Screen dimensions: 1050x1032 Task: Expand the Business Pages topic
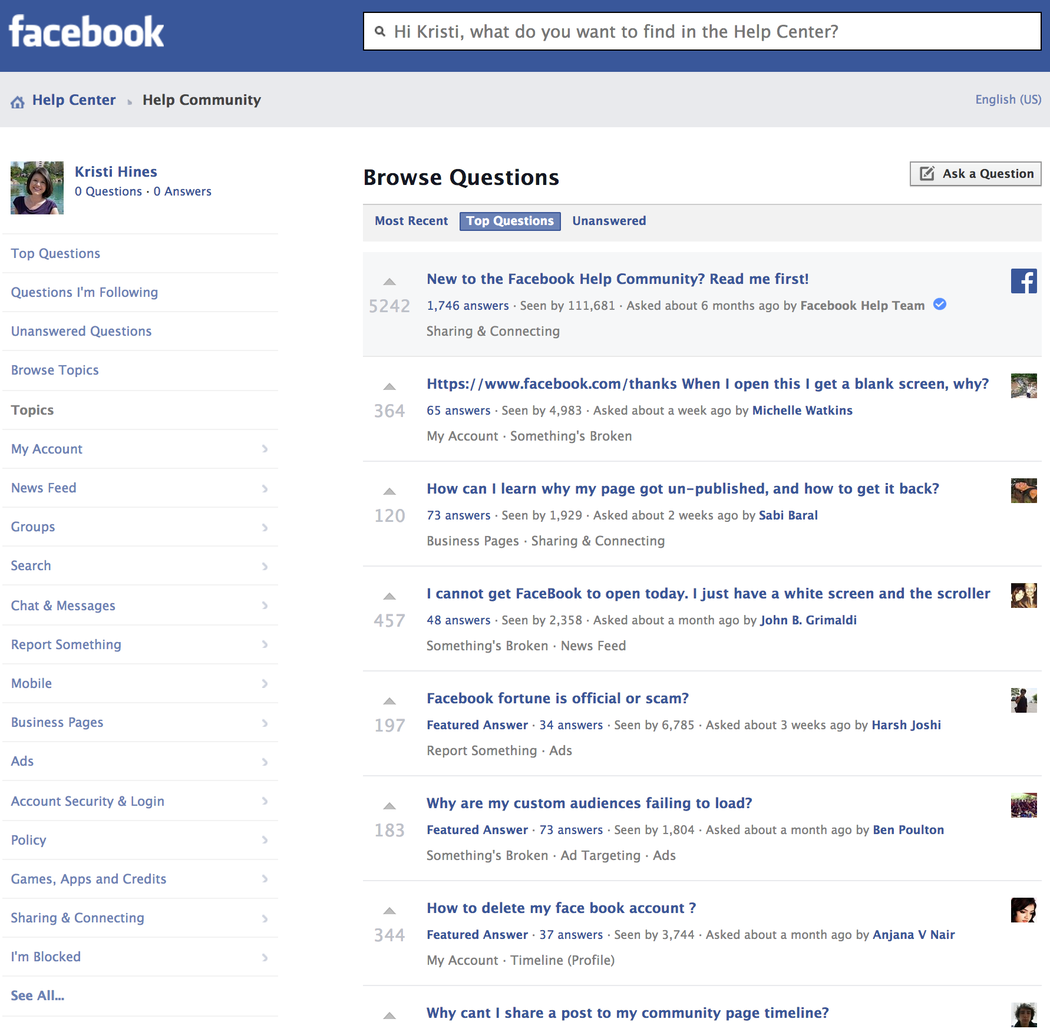140,722
